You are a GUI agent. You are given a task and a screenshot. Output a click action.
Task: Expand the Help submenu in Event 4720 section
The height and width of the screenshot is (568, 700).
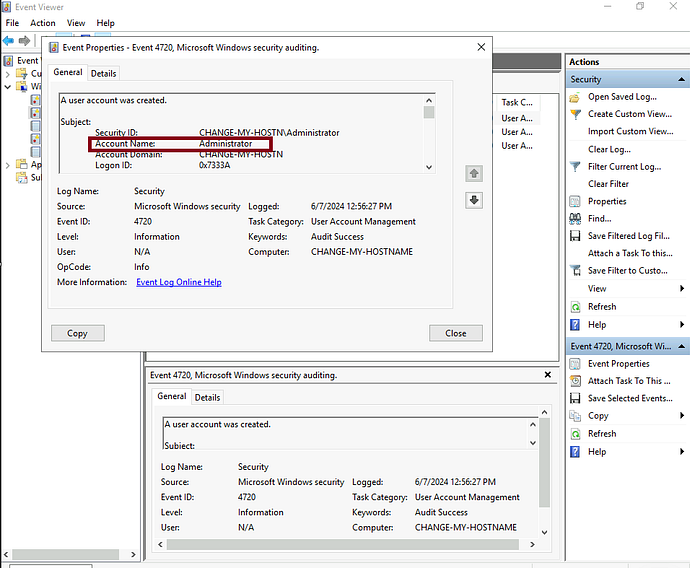click(682, 452)
